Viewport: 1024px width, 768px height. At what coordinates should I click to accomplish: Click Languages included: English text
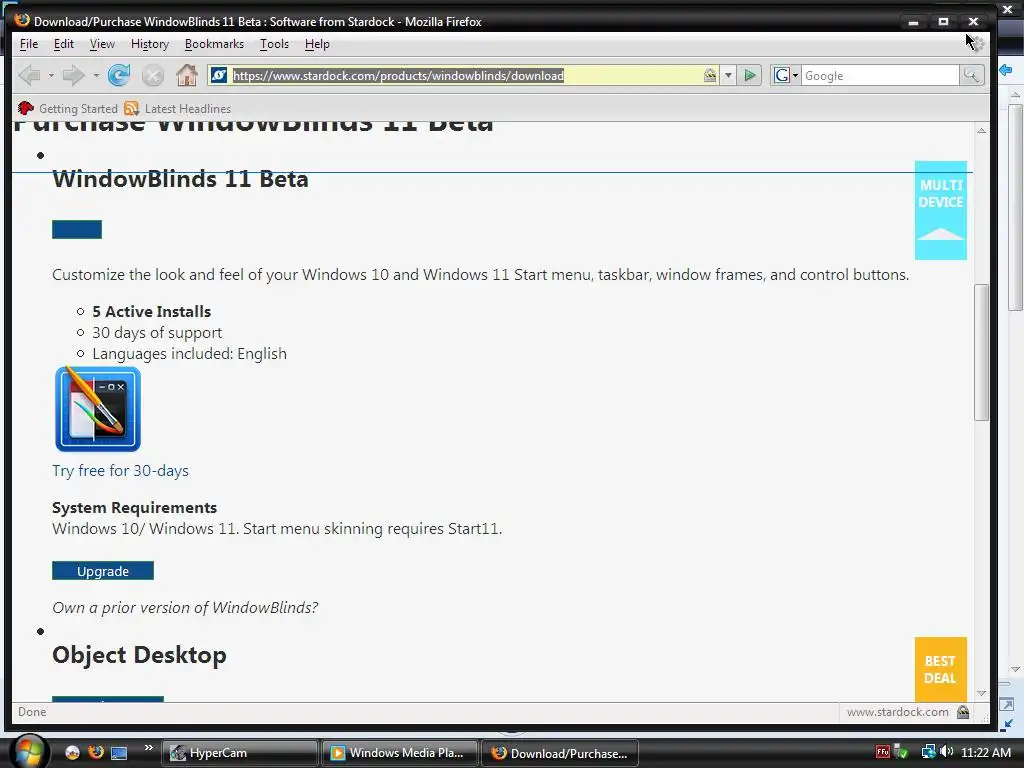point(189,353)
